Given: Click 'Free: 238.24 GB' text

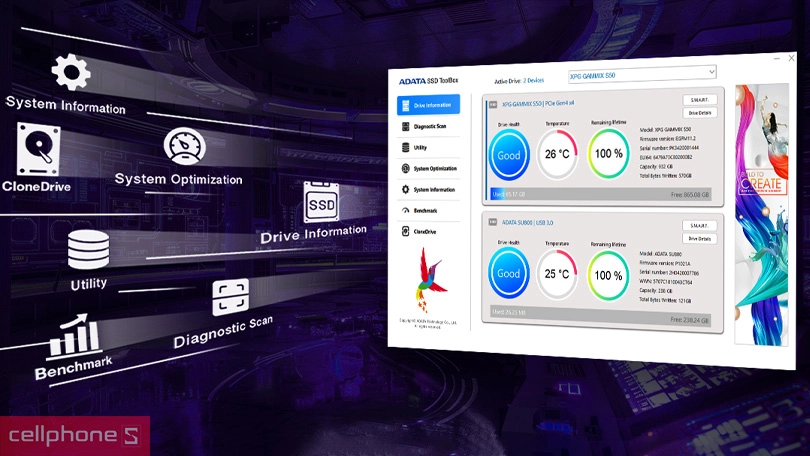Looking at the screenshot, I should (x=689, y=320).
